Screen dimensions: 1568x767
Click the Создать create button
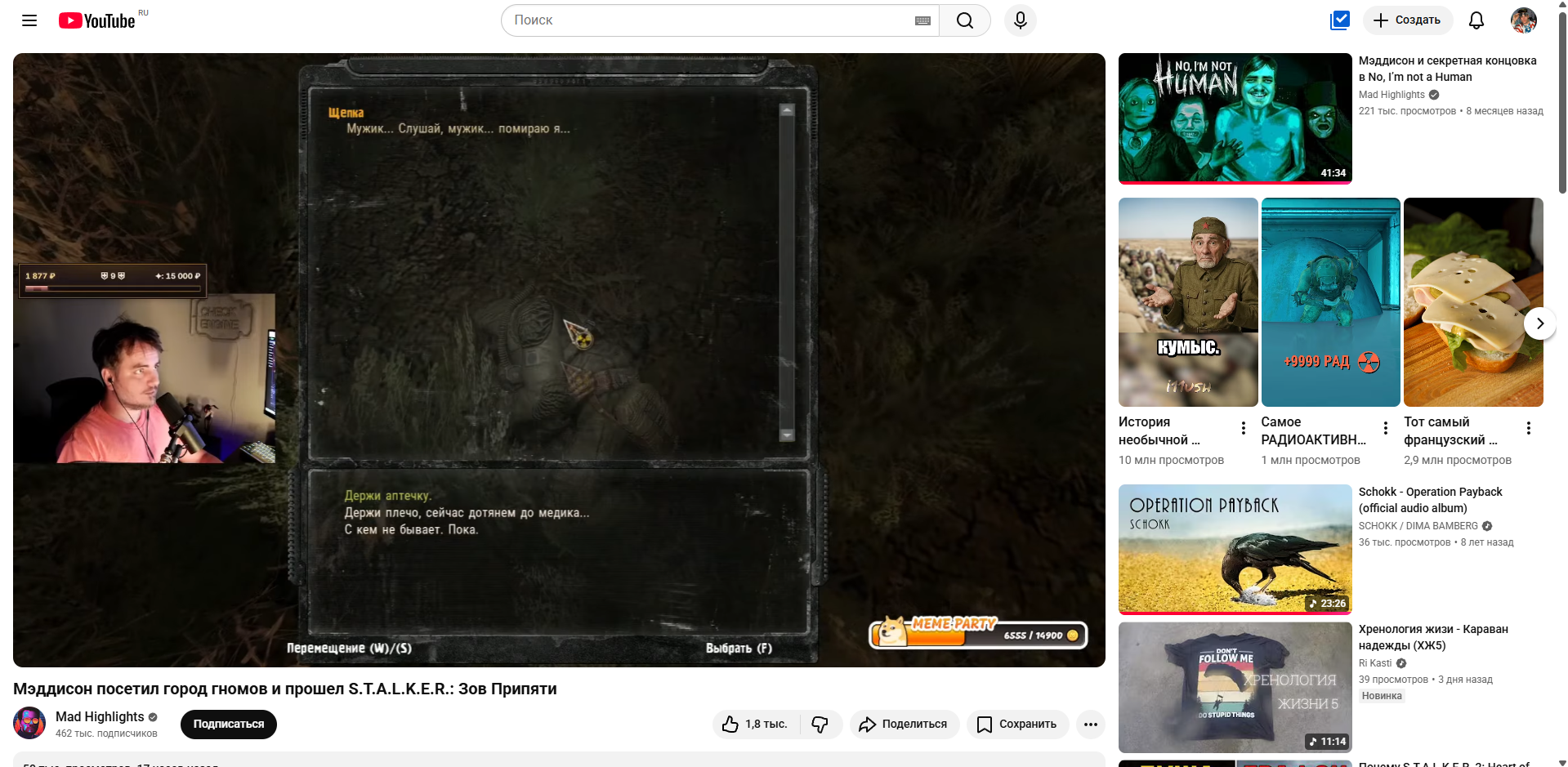(1408, 20)
